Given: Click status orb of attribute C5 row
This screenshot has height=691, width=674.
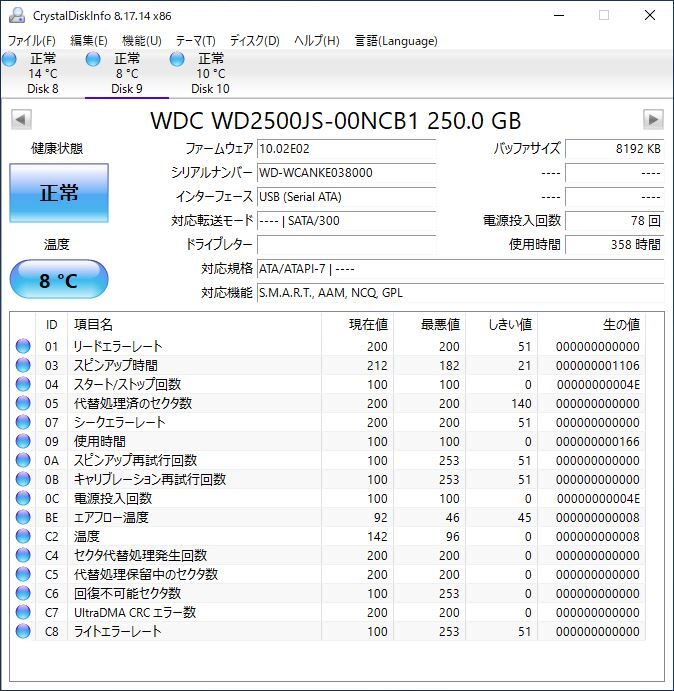Looking at the screenshot, I should click(x=23, y=574).
